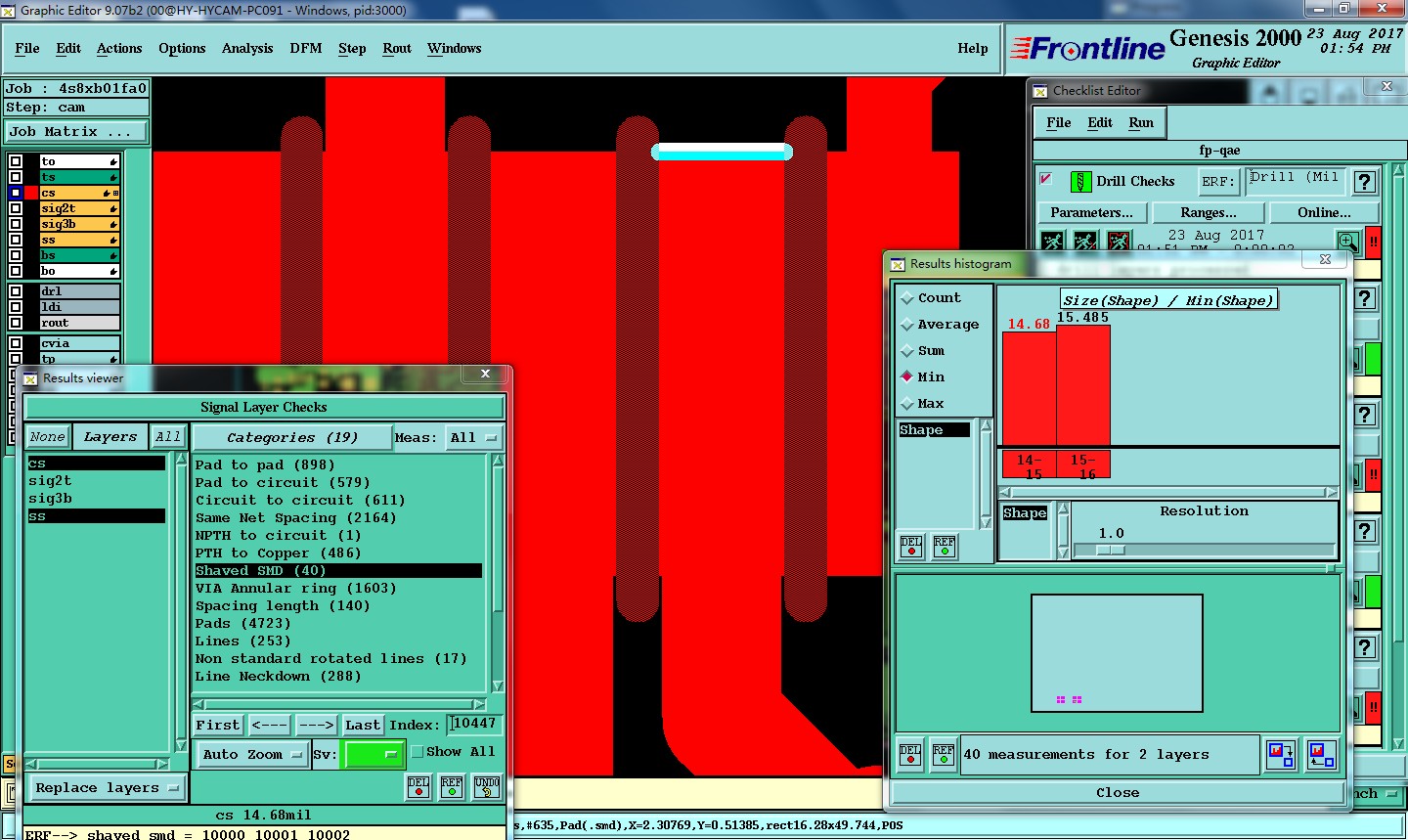
Task: Open the File menu in Graphic Editor
Action: pyautogui.click(x=27, y=48)
